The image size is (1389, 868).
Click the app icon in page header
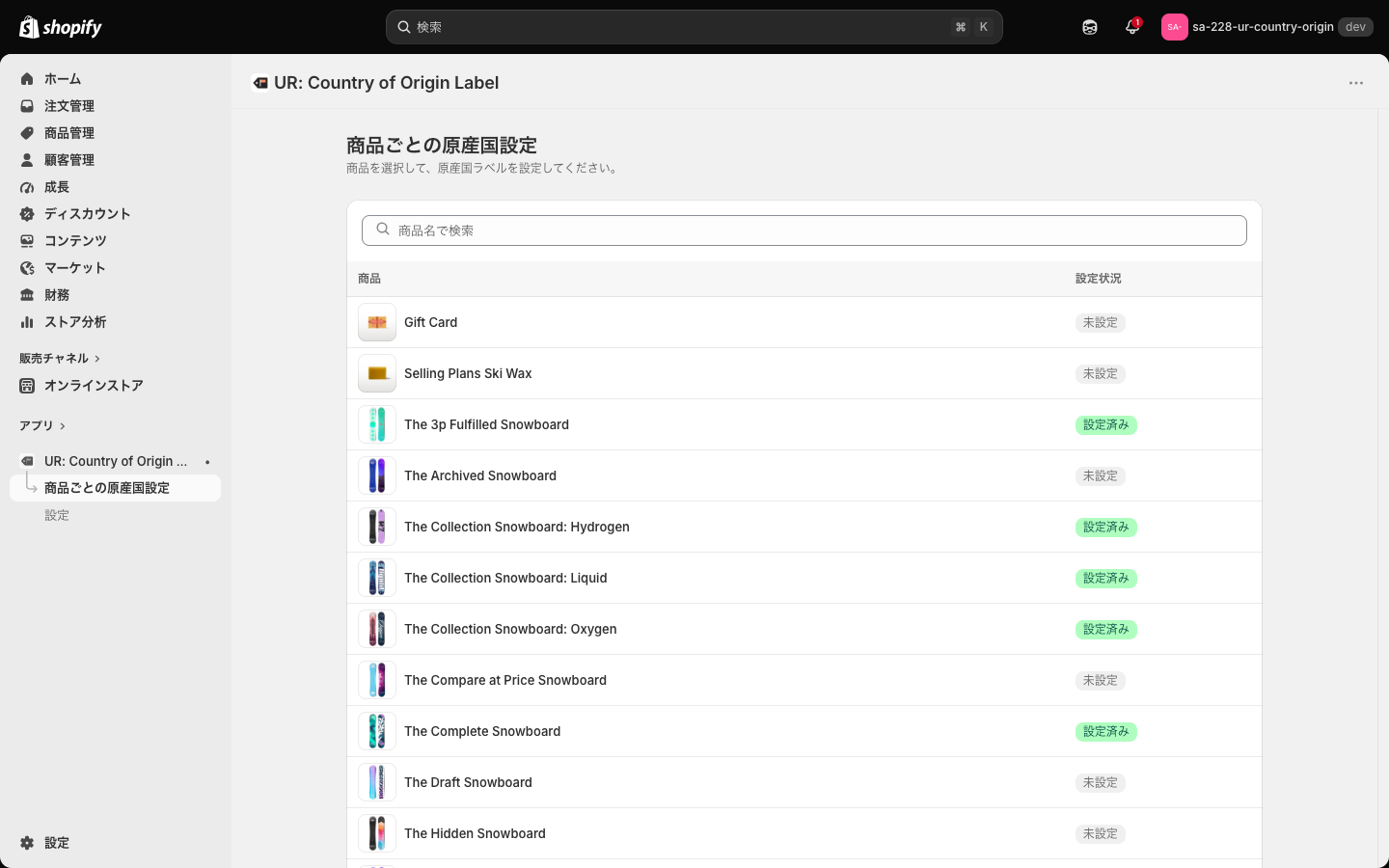click(260, 83)
